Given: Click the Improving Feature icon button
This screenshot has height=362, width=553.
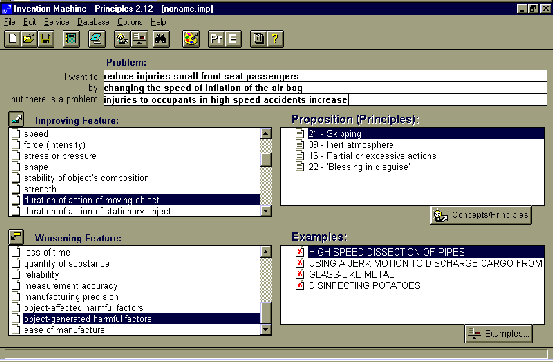Looking at the screenshot, I should (x=16, y=119).
